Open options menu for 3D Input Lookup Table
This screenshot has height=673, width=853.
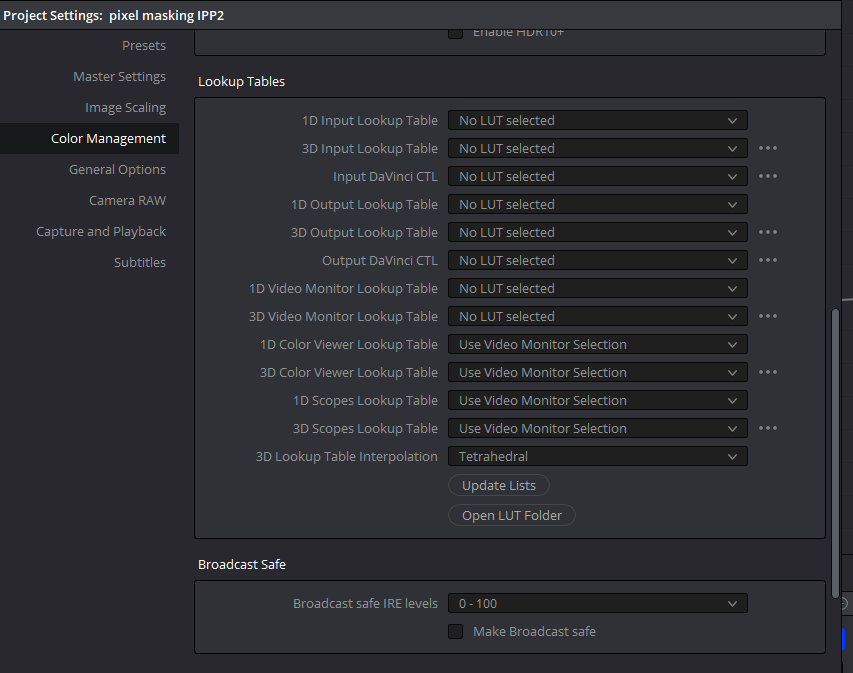click(768, 149)
